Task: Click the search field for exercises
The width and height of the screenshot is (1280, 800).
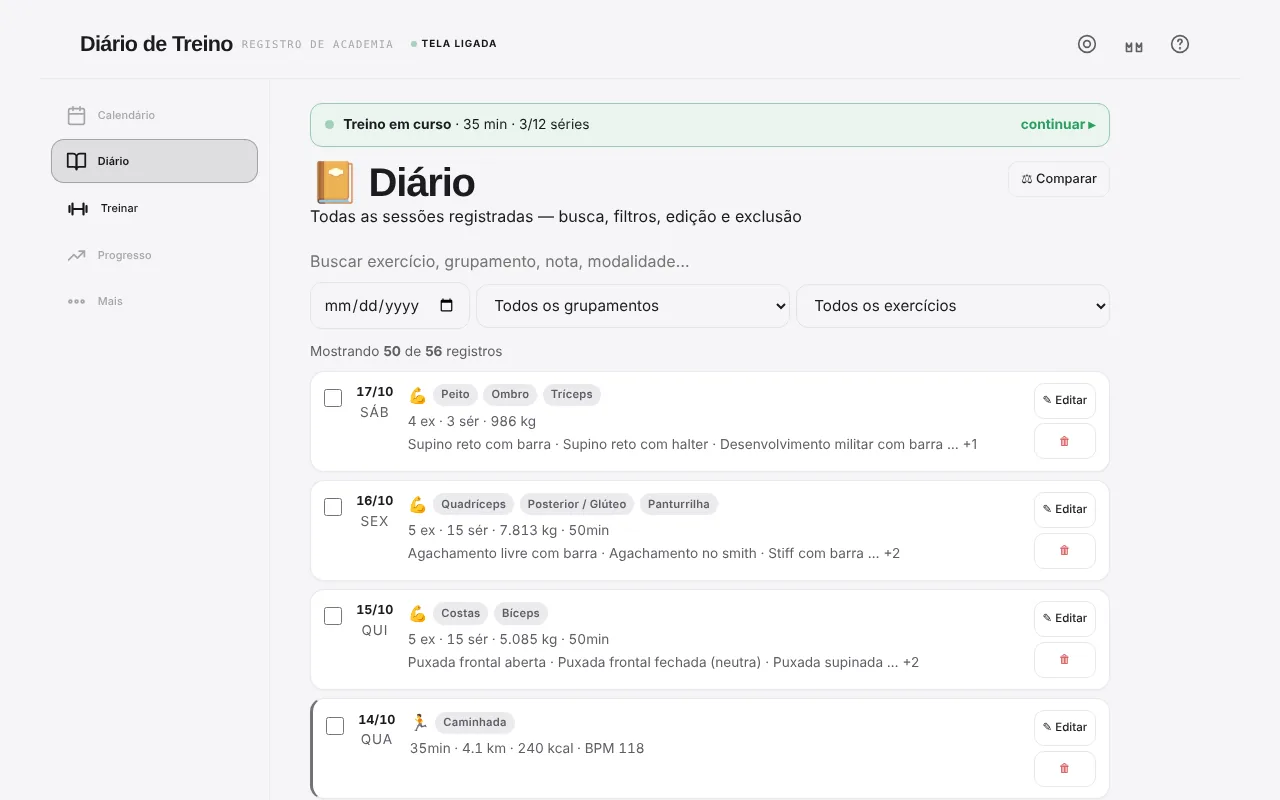Action: click(710, 262)
